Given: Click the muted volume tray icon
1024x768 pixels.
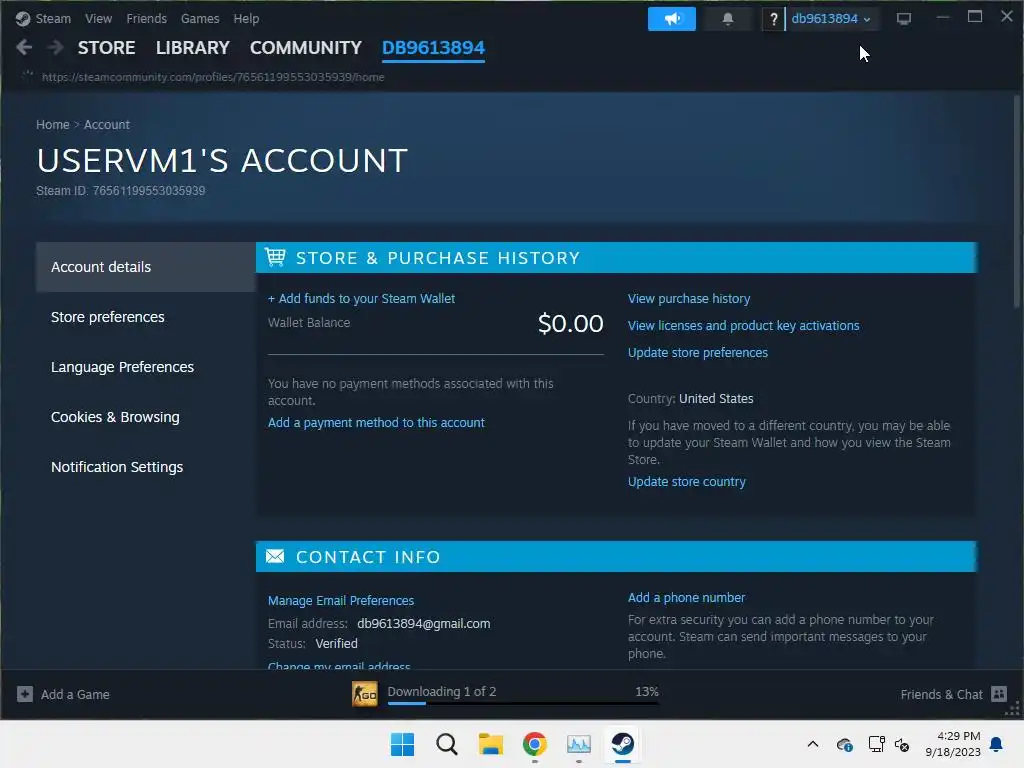Looking at the screenshot, I should 902,744.
